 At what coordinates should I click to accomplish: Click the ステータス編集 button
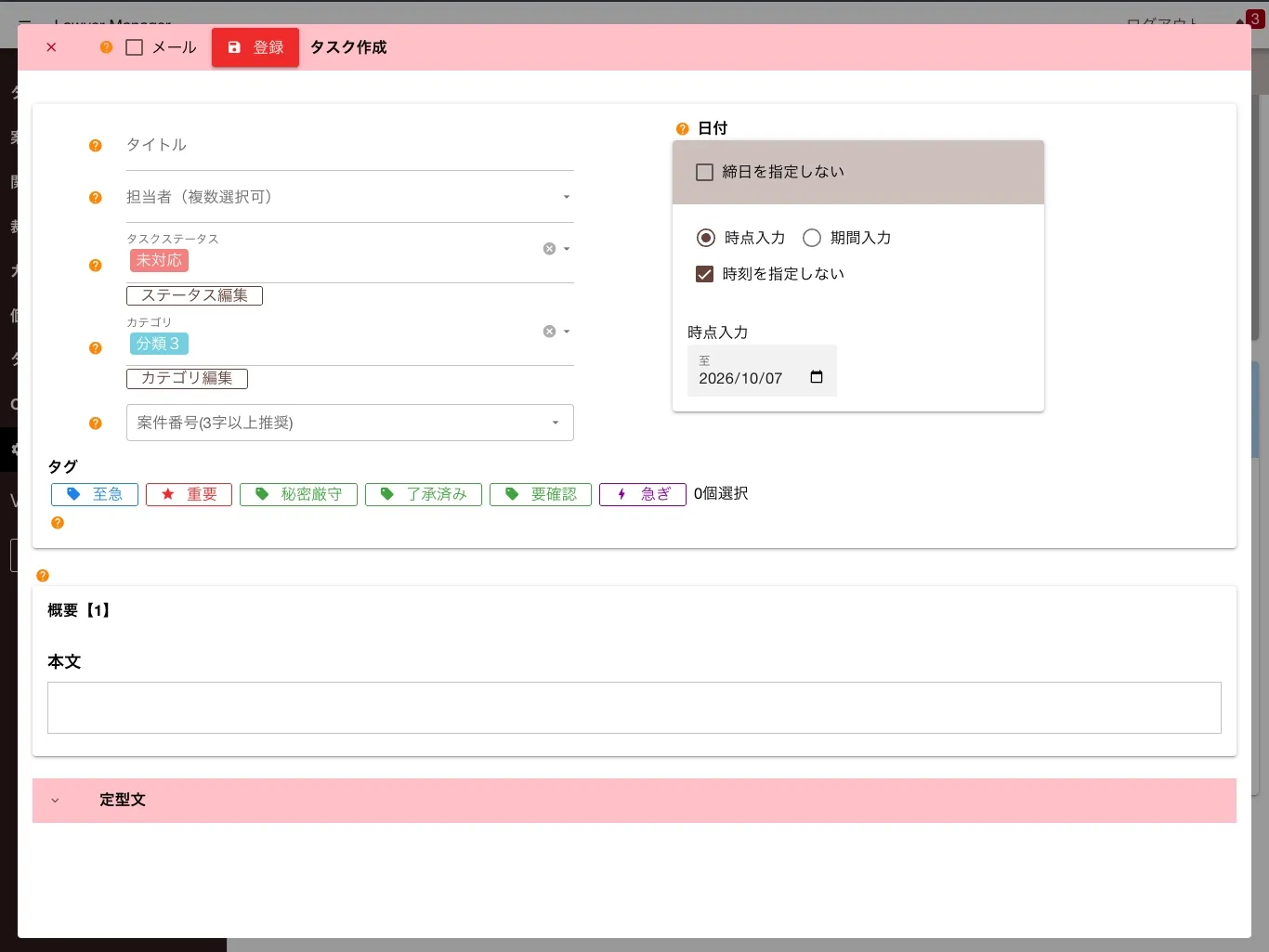click(194, 295)
